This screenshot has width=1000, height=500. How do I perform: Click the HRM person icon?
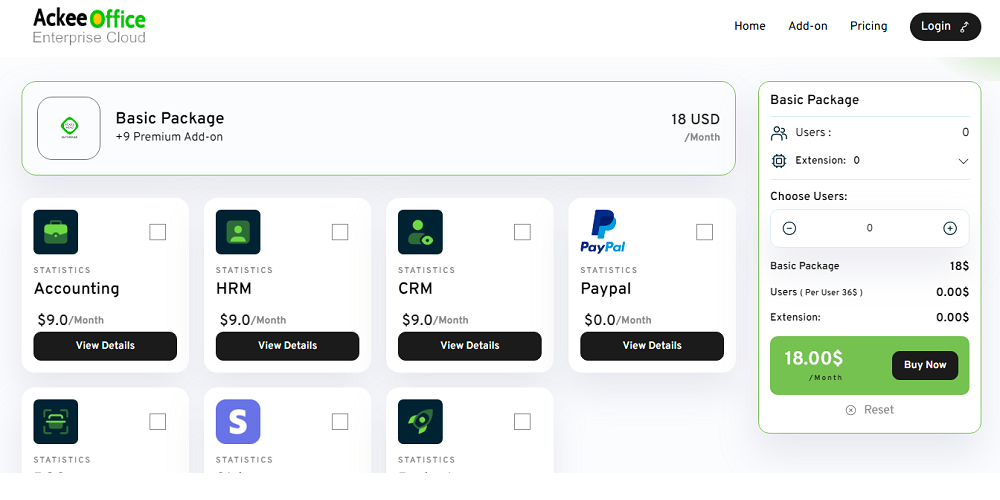click(238, 232)
